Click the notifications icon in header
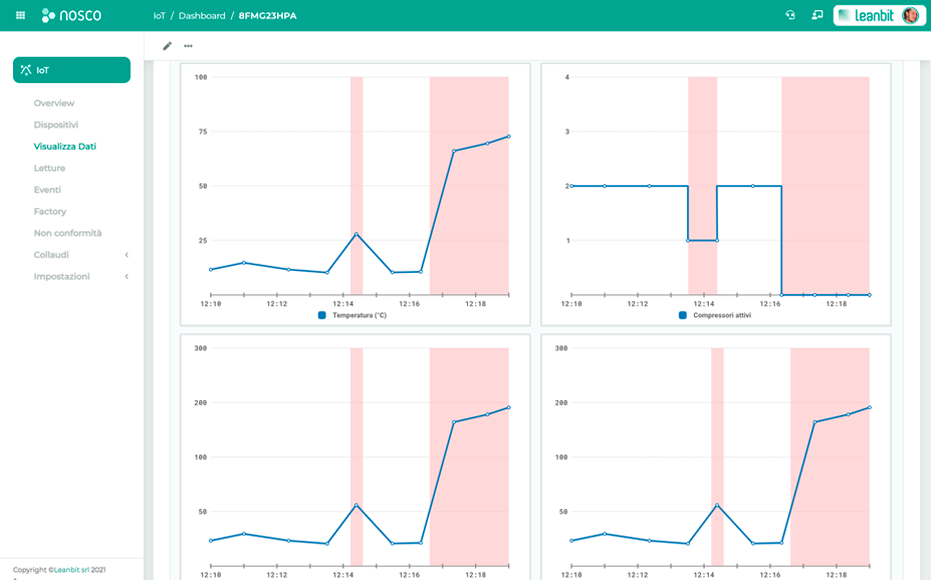The height and width of the screenshot is (580, 931). point(817,15)
